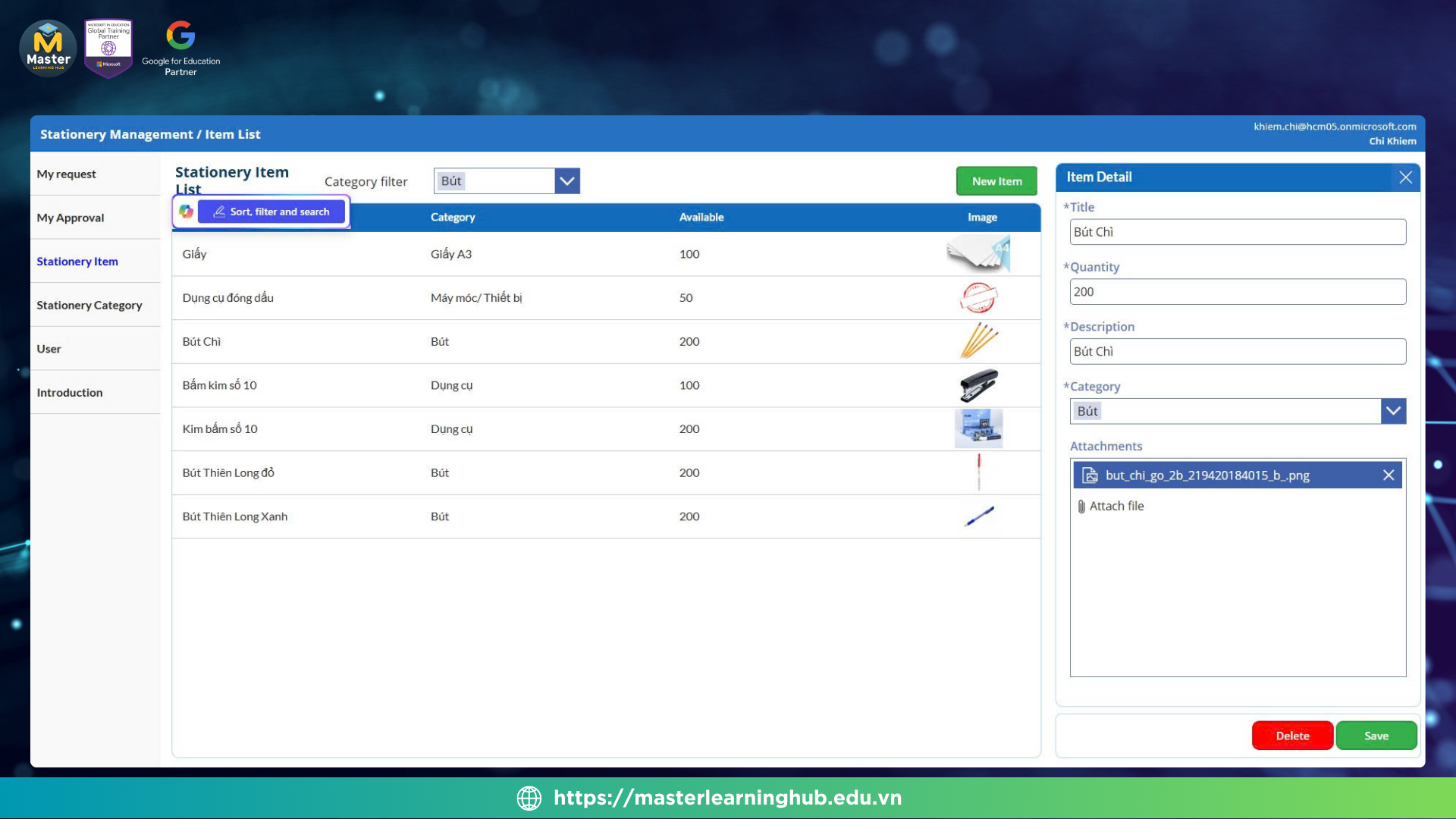Viewport: 1456px width, 819px height.
Task: Expand the Category filter dropdown
Action: click(x=566, y=181)
